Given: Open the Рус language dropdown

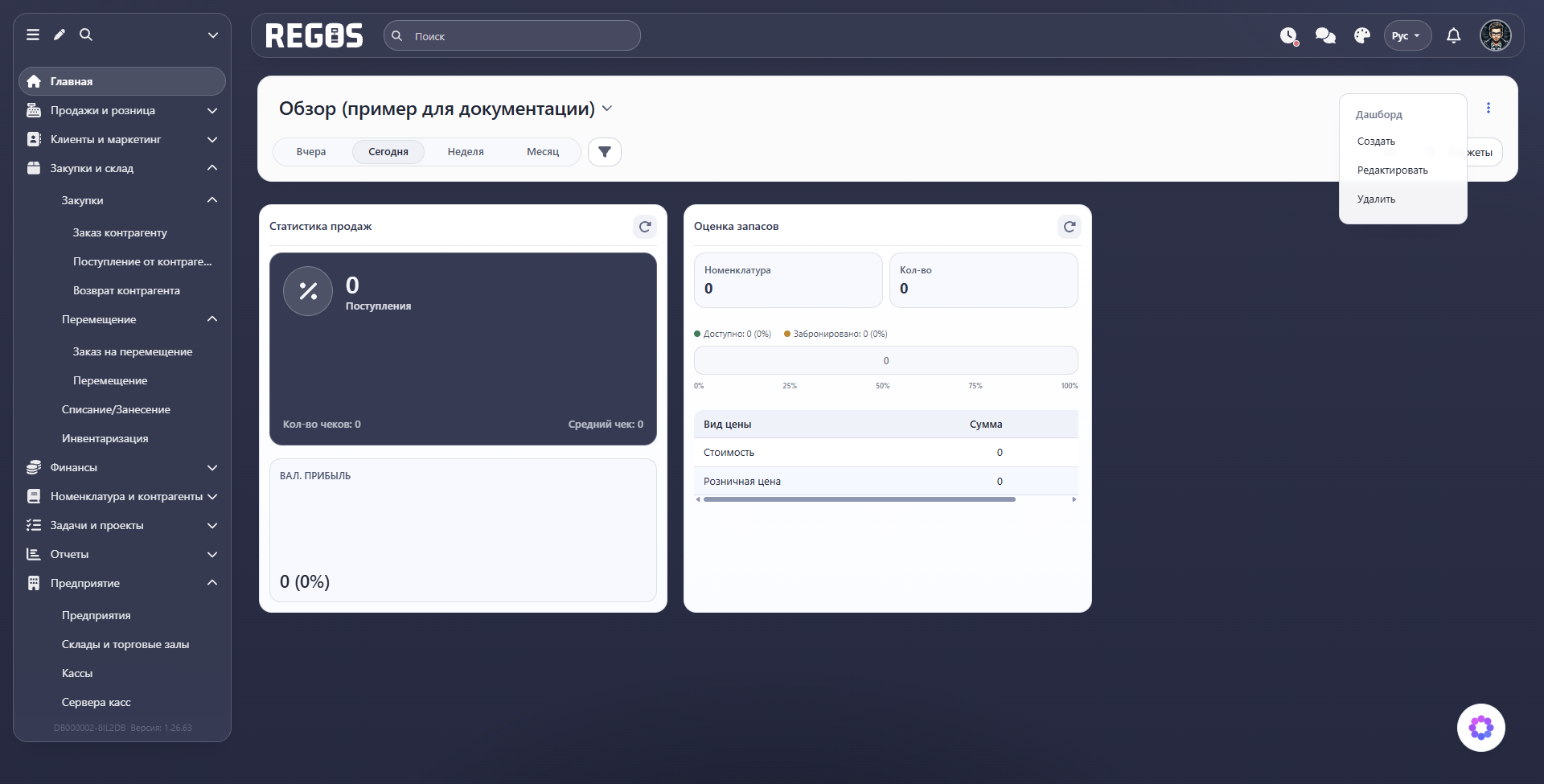Looking at the screenshot, I should coord(1407,35).
